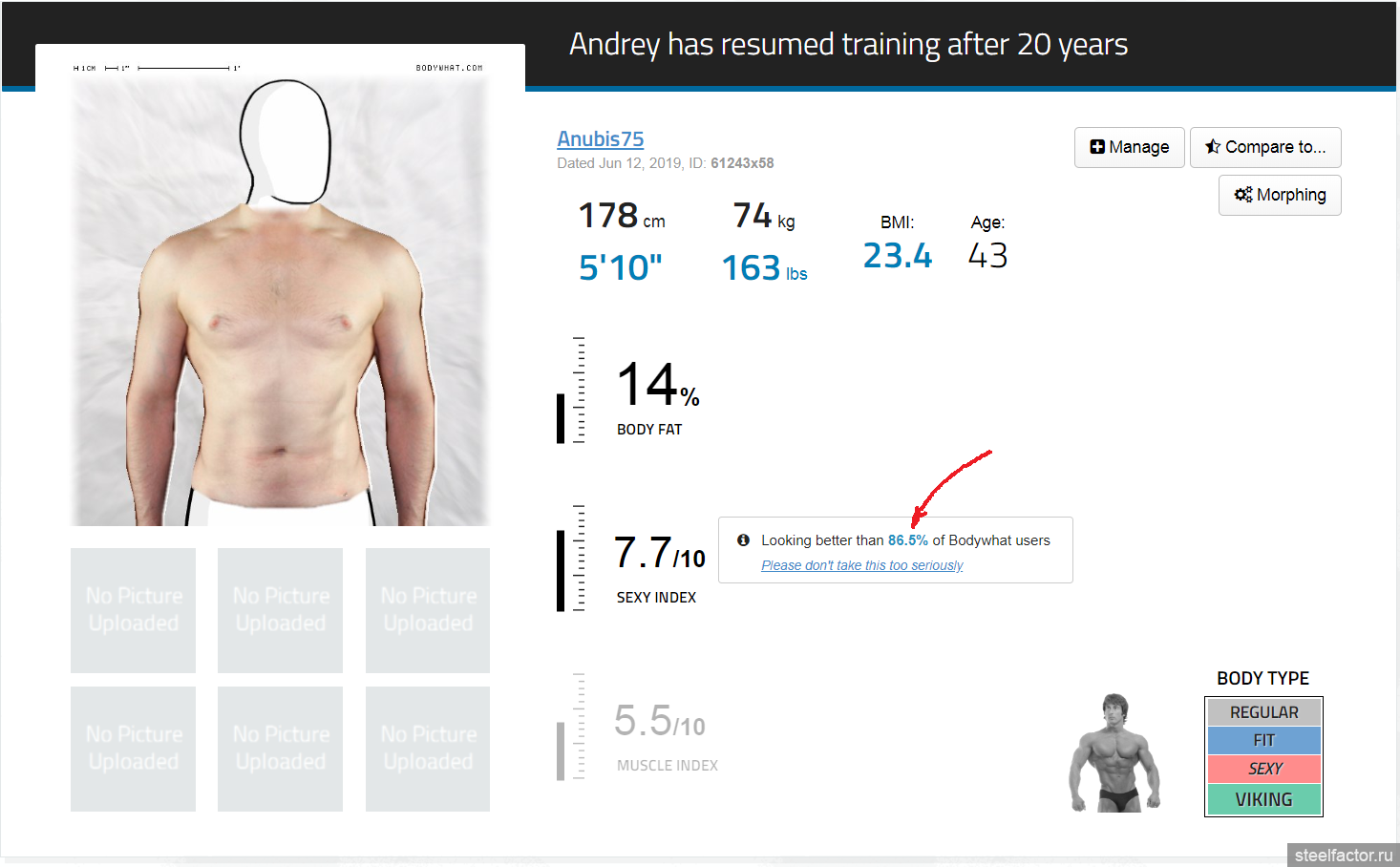Click the gears icon on Morphing button
This screenshot has height=867, width=1400.
1242,195
